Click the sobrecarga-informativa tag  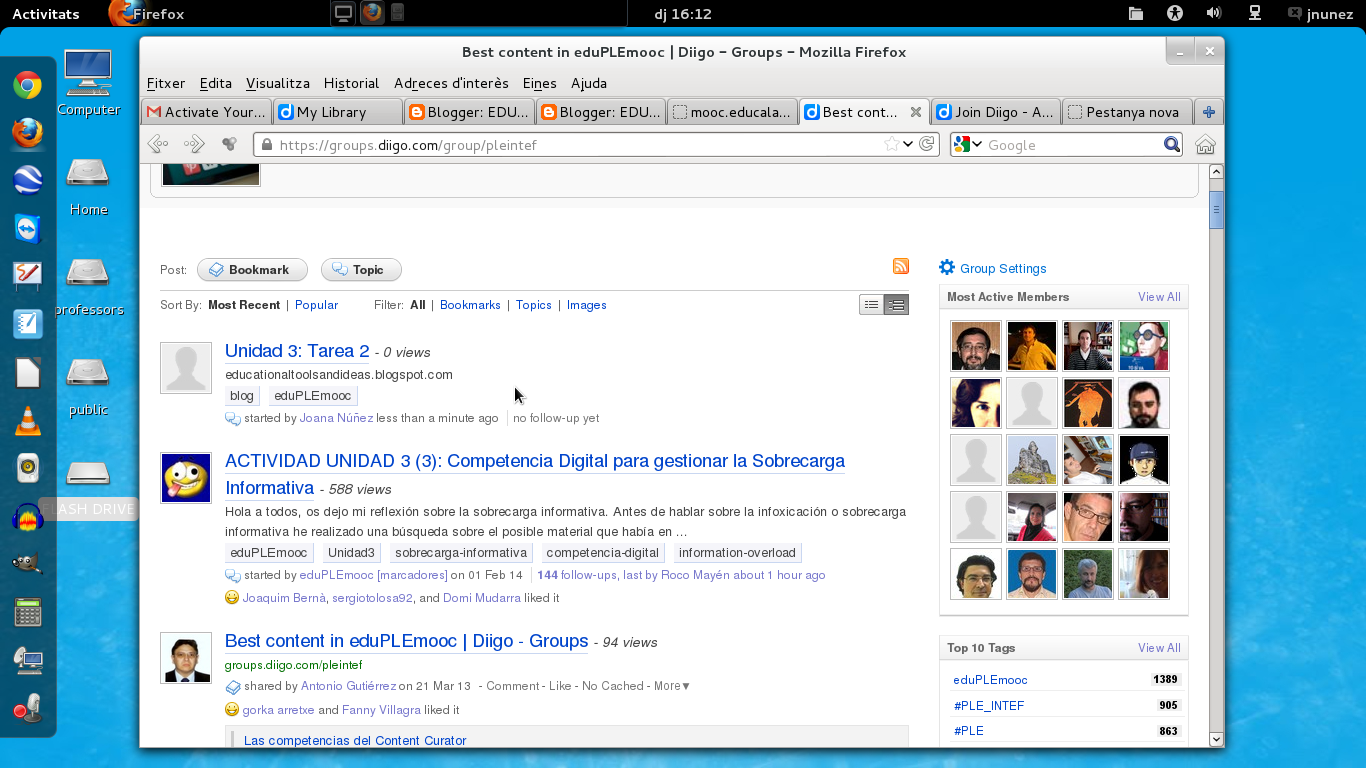(460, 553)
